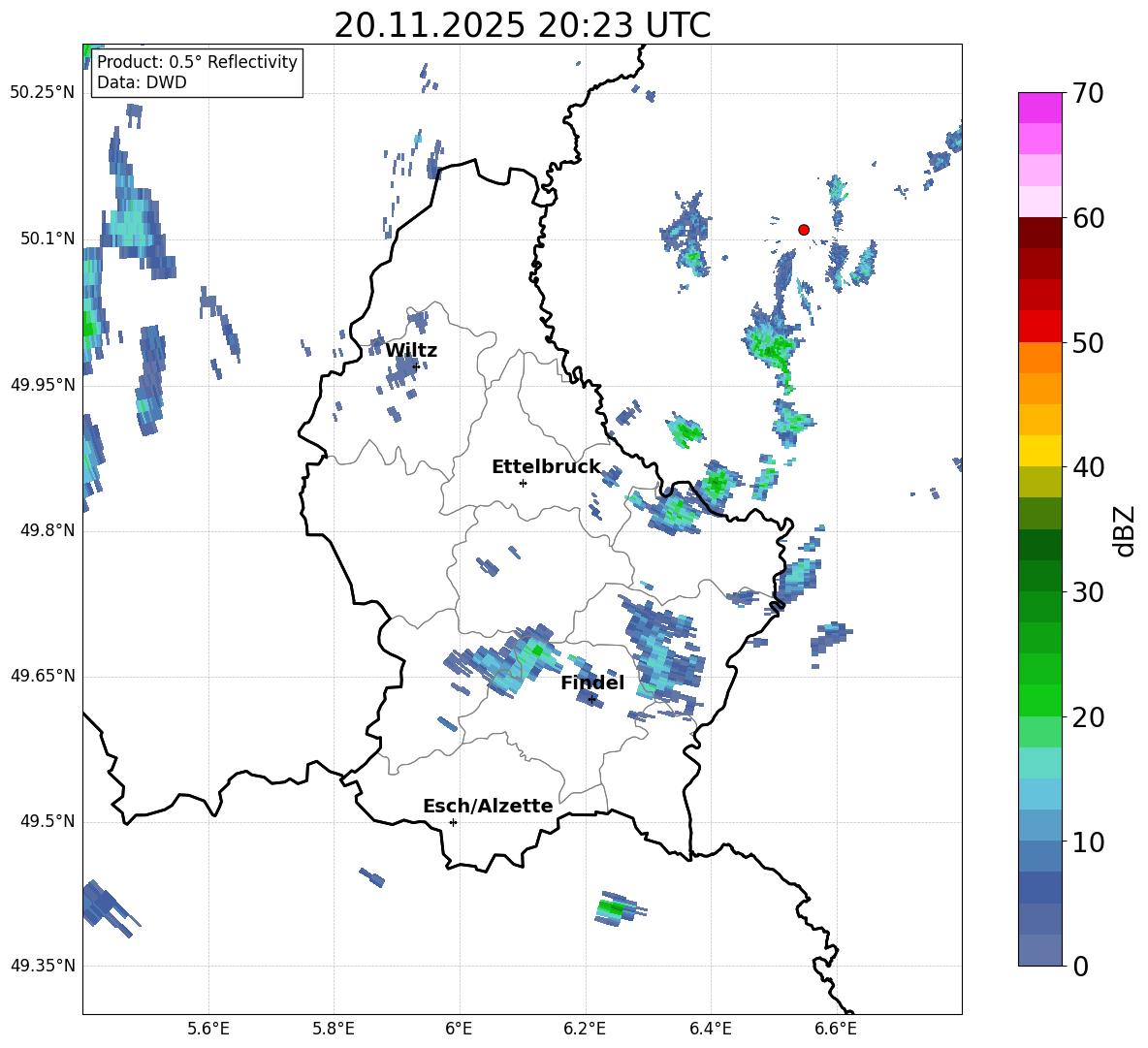This screenshot has width=1148, height=1048.
Task: Click the Esch/Alzette station cross marker
Action: click(x=453, y=822)
